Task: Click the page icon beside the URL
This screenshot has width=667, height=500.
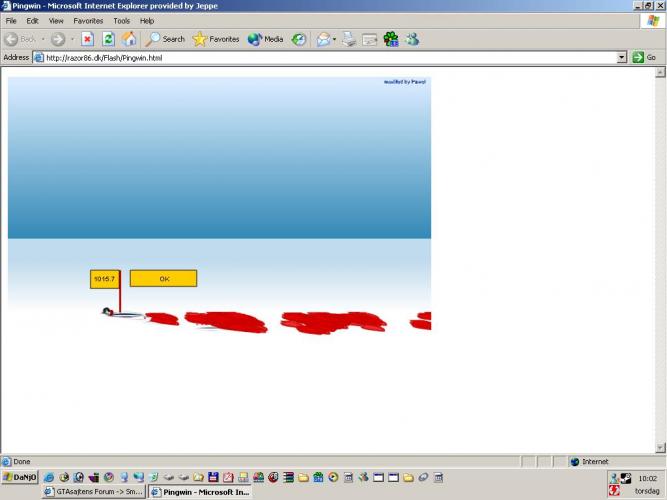Action: [x=39, y=57]
